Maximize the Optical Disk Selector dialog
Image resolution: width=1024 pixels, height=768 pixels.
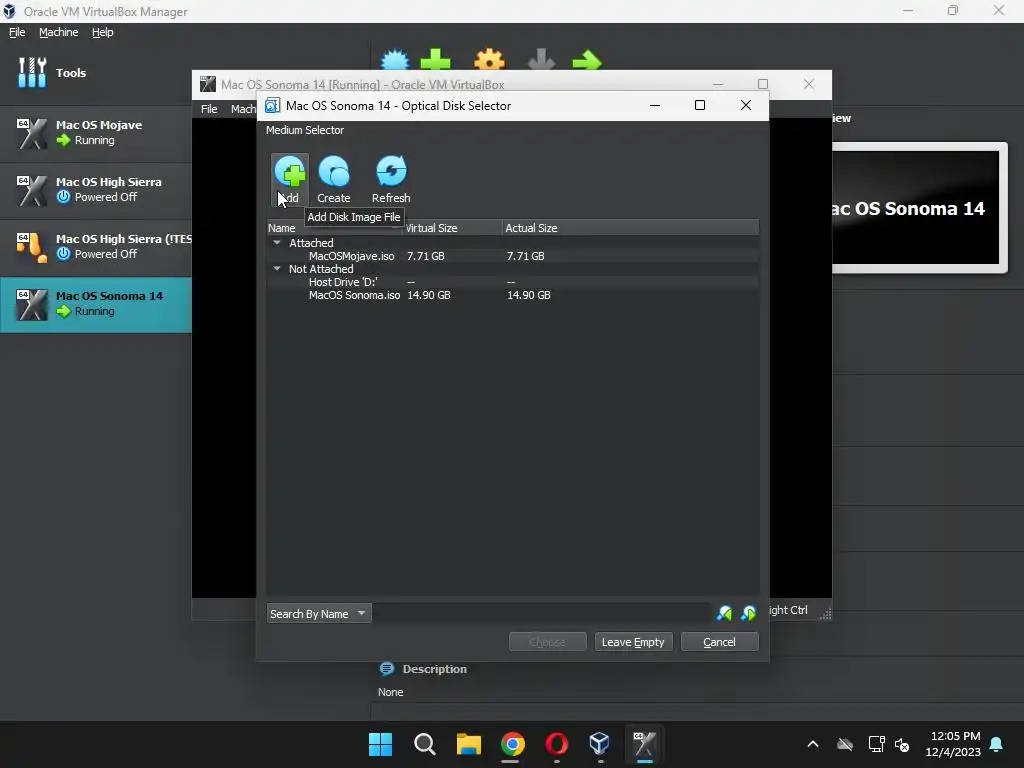[699, 105]
